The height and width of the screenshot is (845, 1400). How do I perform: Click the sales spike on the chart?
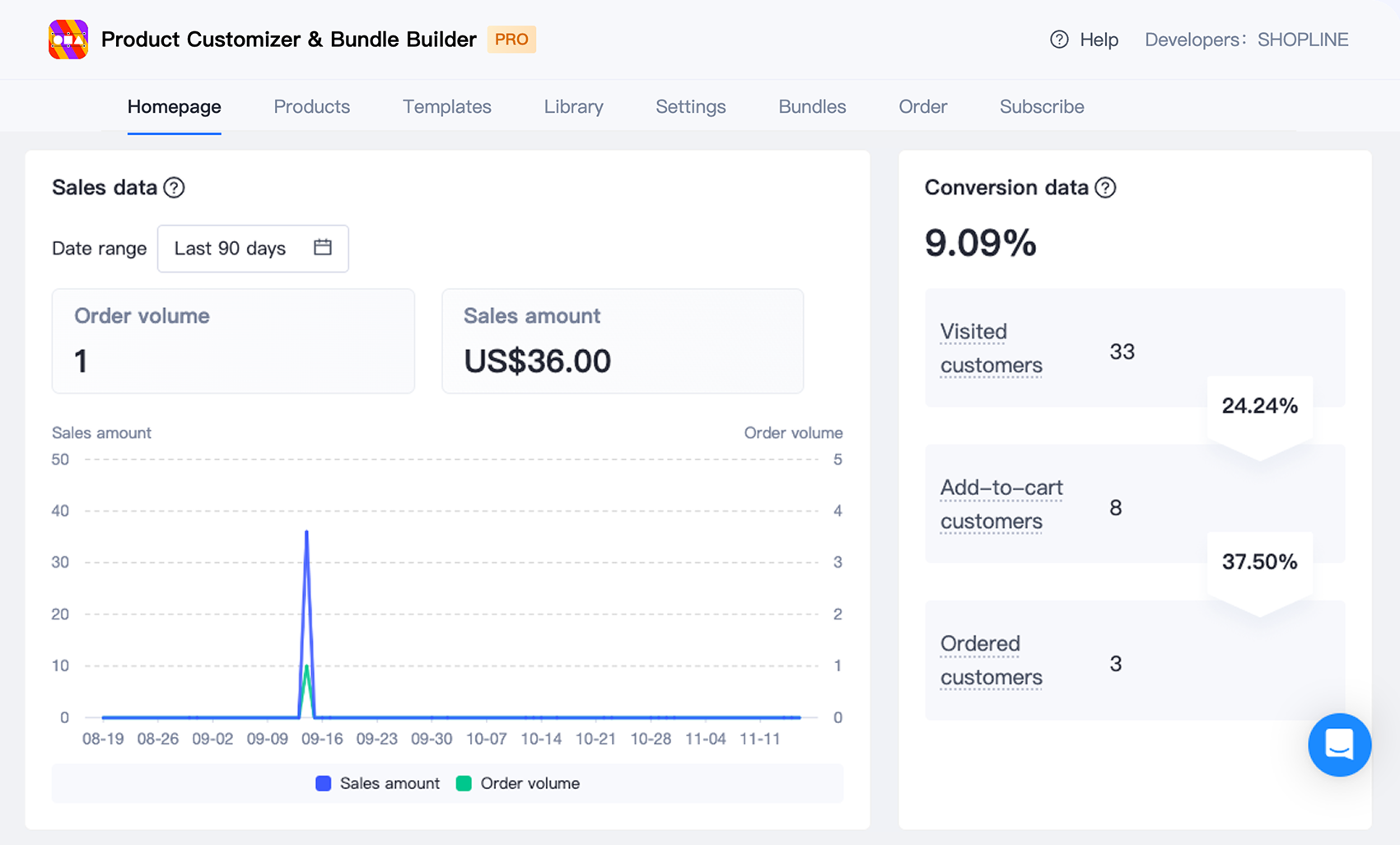307,534
